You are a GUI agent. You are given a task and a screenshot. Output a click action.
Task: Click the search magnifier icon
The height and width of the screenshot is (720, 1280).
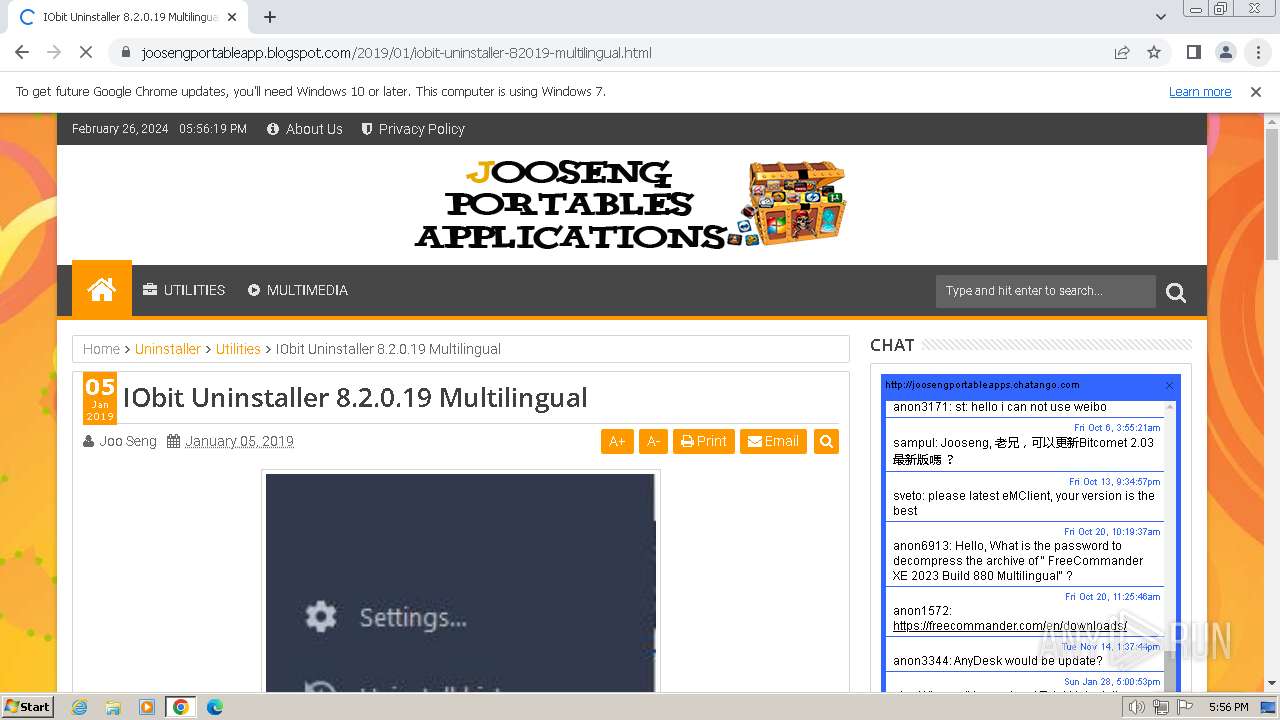click(1176, 292)
